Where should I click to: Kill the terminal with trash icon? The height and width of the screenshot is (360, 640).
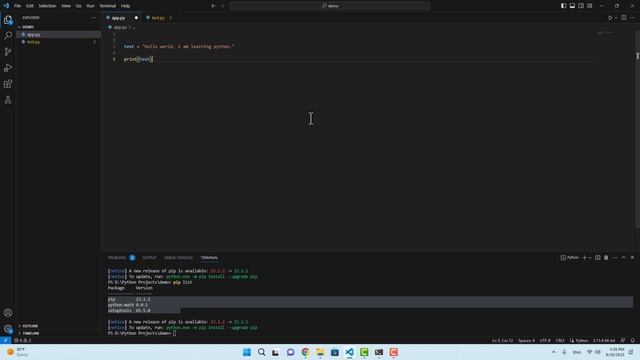[x=606, y=258]
